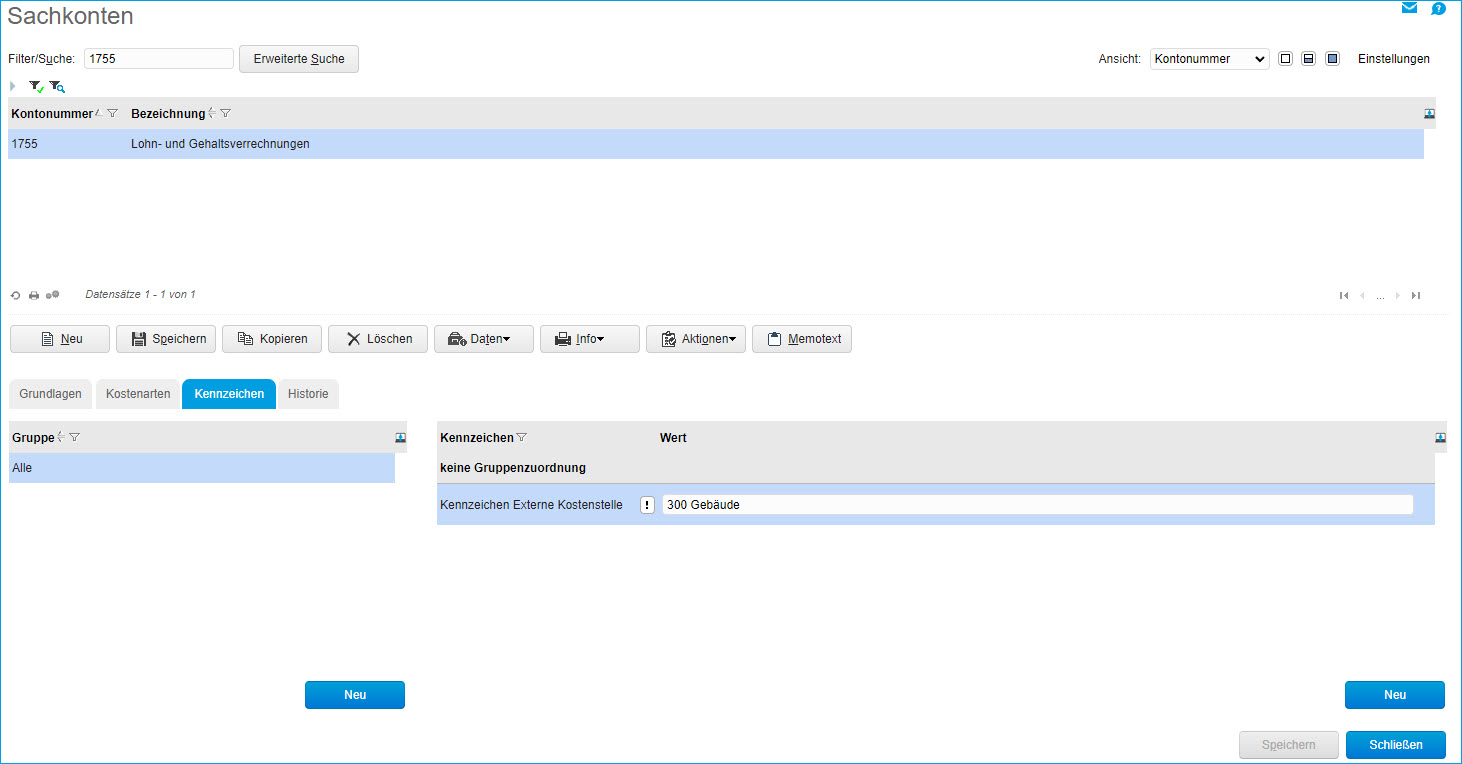
Task: Open the filter funnel on Bezeichnung column
Action: pos(226,114)
